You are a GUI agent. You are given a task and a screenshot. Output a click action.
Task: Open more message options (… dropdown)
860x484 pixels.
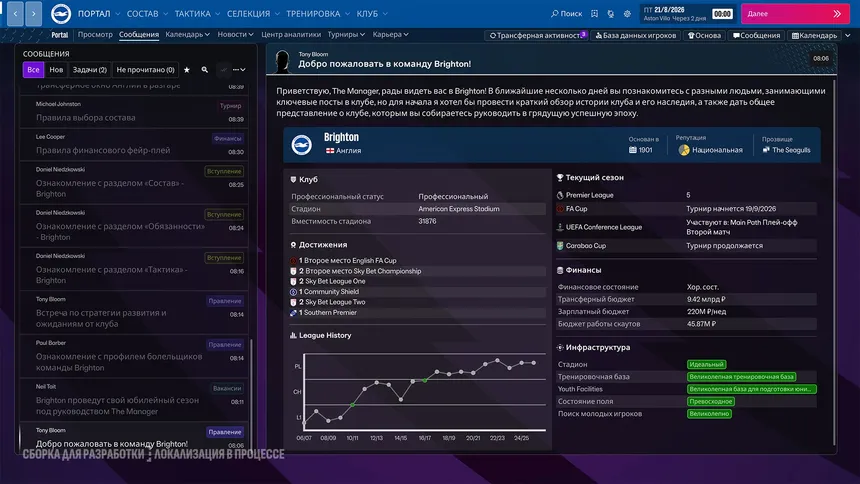[x=239, y=70]
